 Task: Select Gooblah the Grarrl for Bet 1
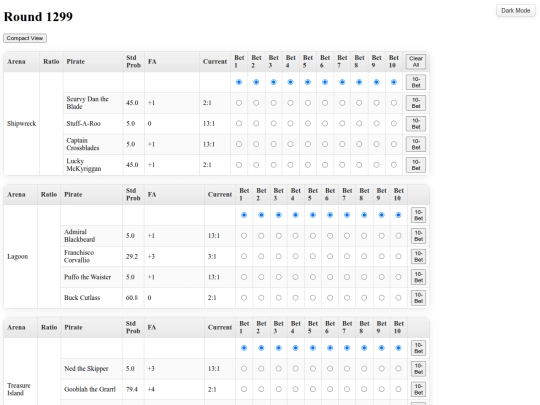[244, 390]
